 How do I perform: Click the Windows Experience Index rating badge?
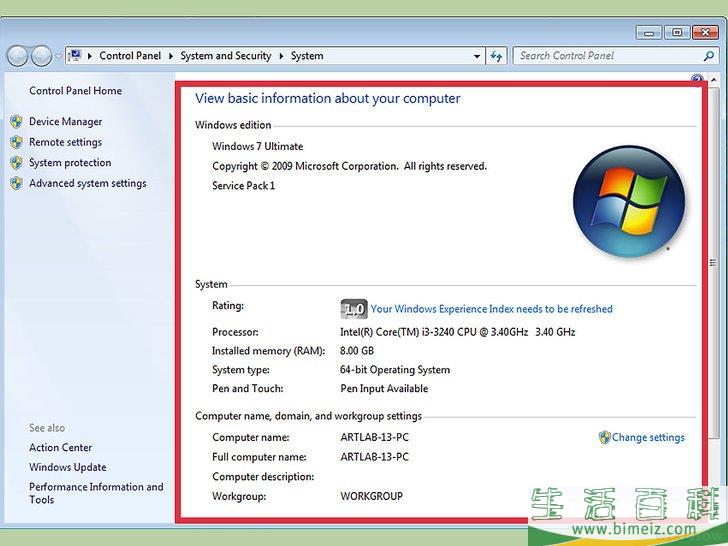point(354,309)
